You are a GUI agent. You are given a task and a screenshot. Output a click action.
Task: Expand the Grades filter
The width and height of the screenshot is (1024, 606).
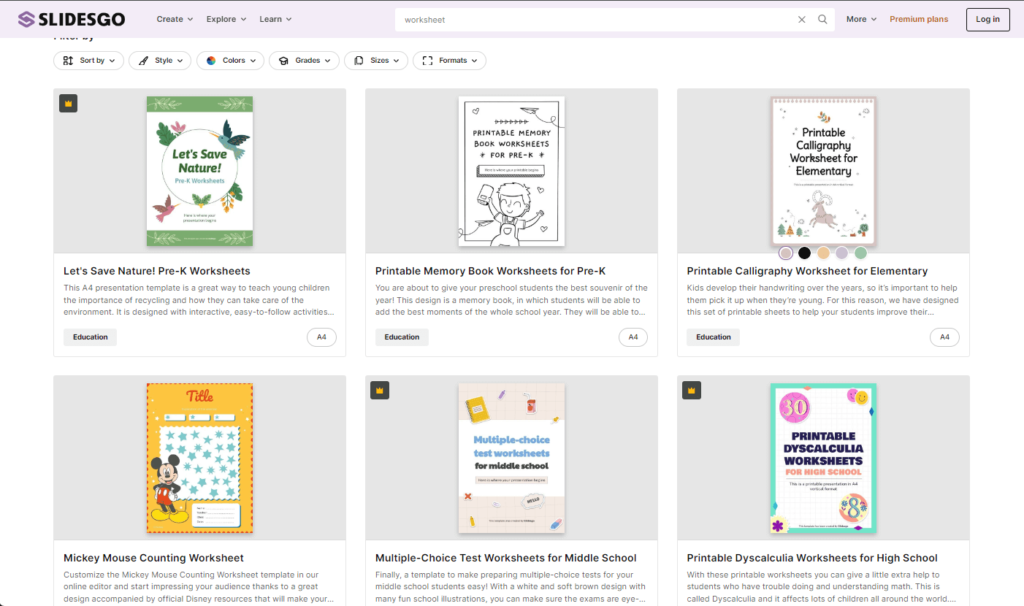pos(304,61)
